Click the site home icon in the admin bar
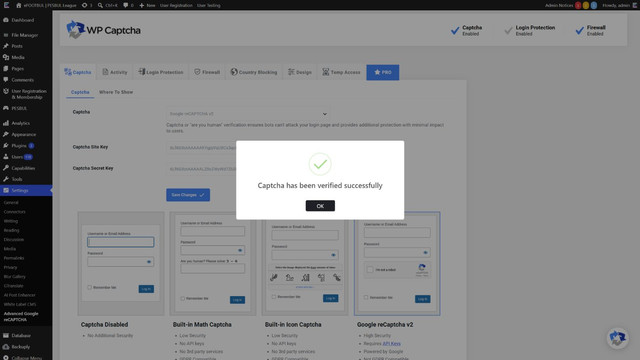The height and width of the screenshot is (360, 640). pyautogui.click(x=18, y=5)
